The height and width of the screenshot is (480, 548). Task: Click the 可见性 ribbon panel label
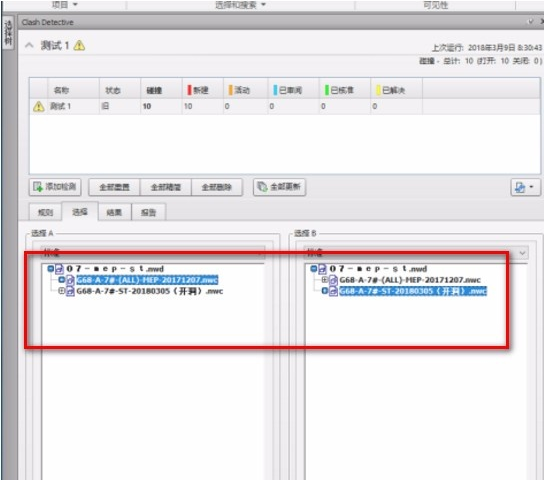pyautogui.click(x=435, y=5)
